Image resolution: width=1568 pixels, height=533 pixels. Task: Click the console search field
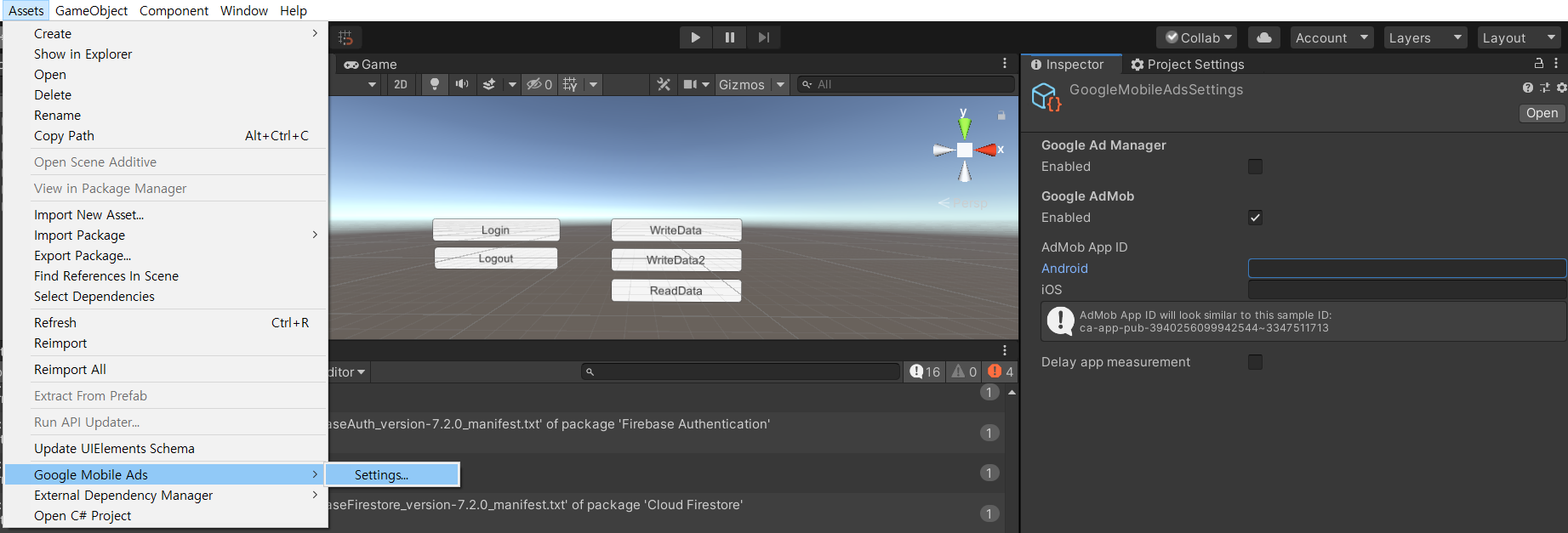740,371
